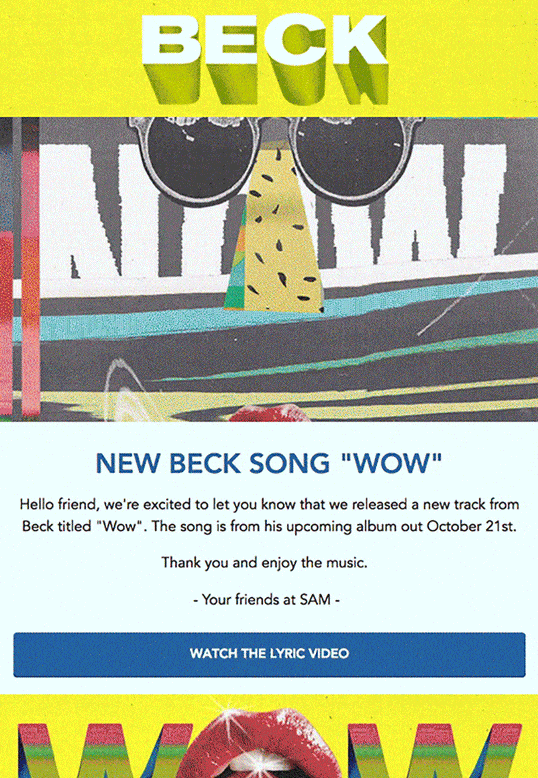Image resolution: width=538 pixels, height=778 pixels.
Task: Click the 'Your friends at SAM' signature
Action: [x=267, y=600]
